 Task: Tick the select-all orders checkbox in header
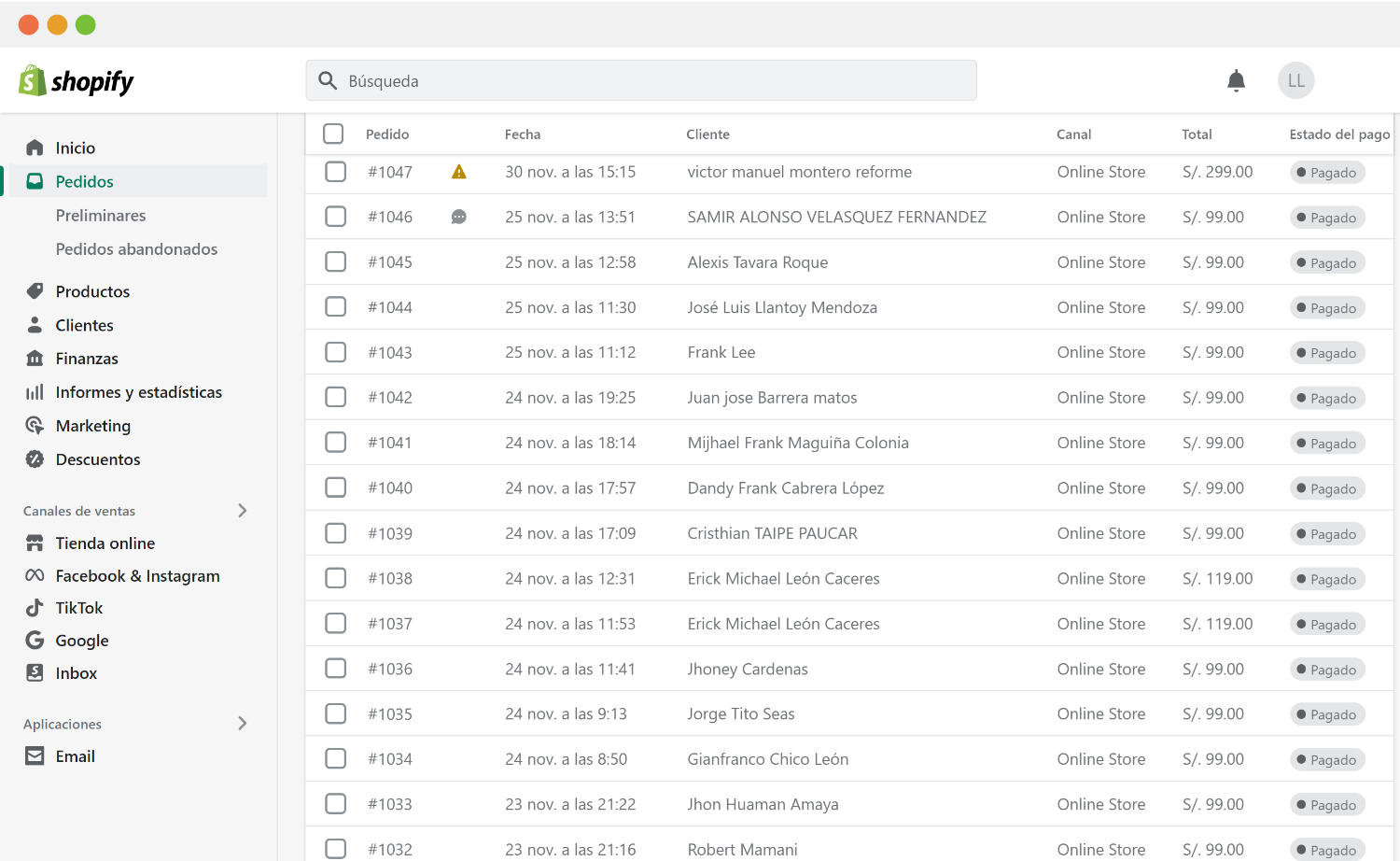click(x=333, y=134)
